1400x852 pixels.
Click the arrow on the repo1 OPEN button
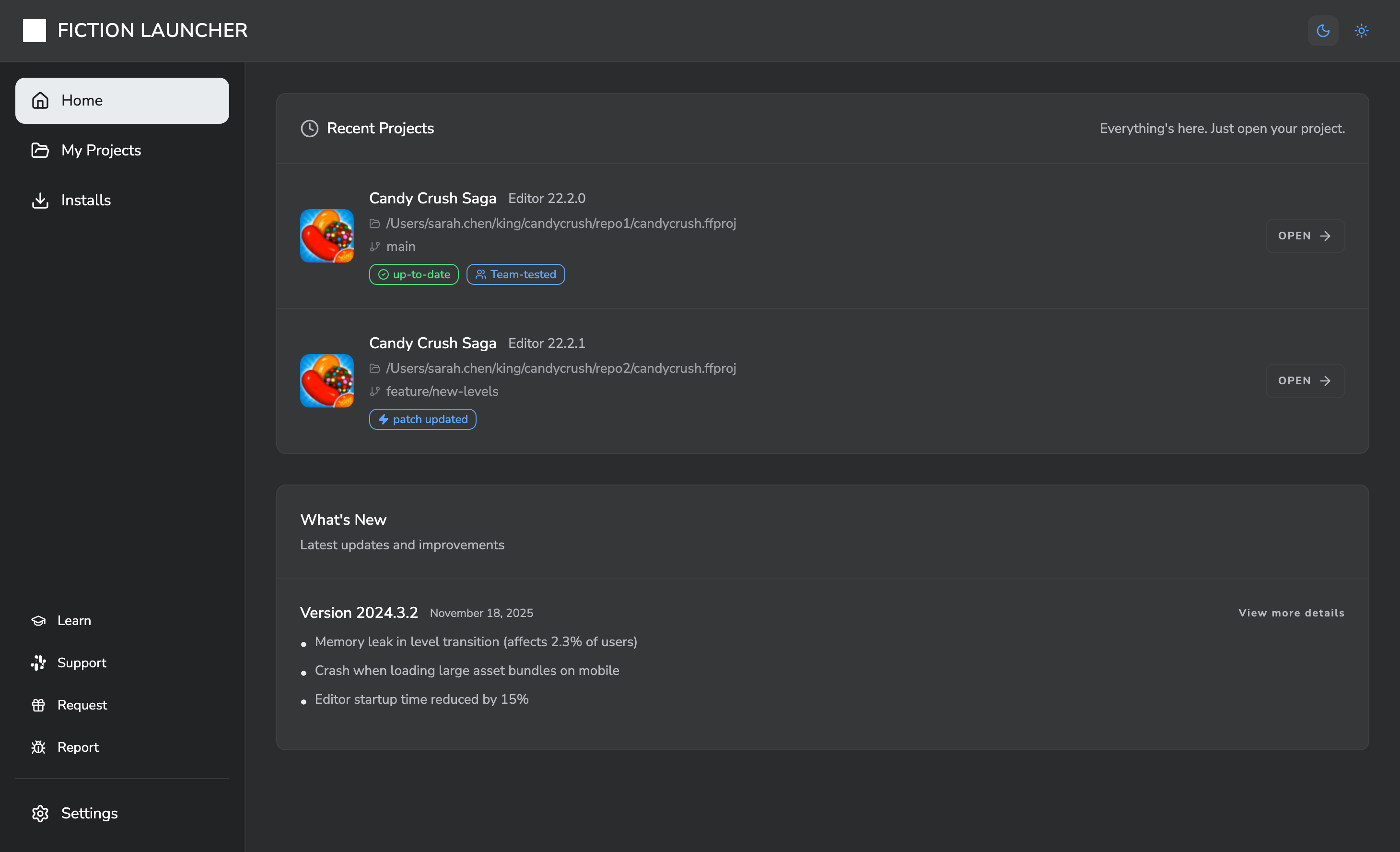point(1325,236)
